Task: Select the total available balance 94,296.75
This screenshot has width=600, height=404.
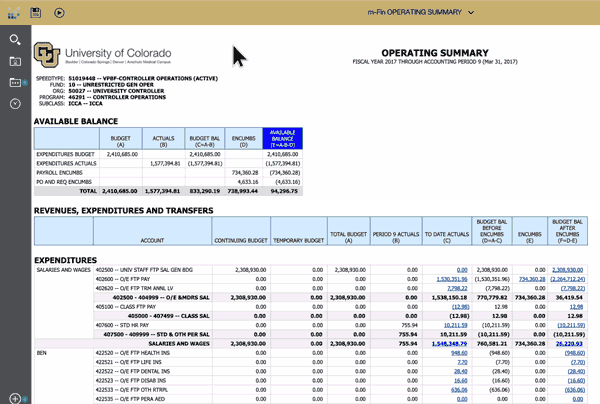Action: (x=284, y=191)
